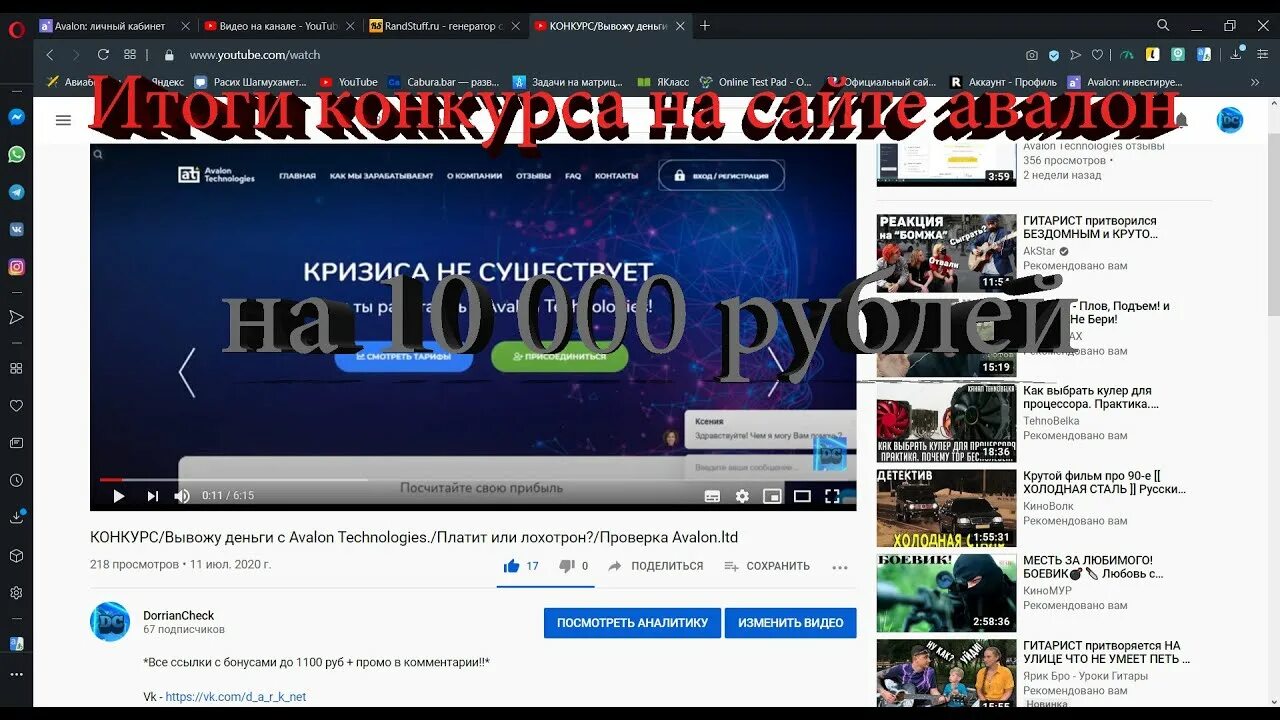Open vk.com/d_a_r_k_net link
1280x720 pixels.
(236, 697)
